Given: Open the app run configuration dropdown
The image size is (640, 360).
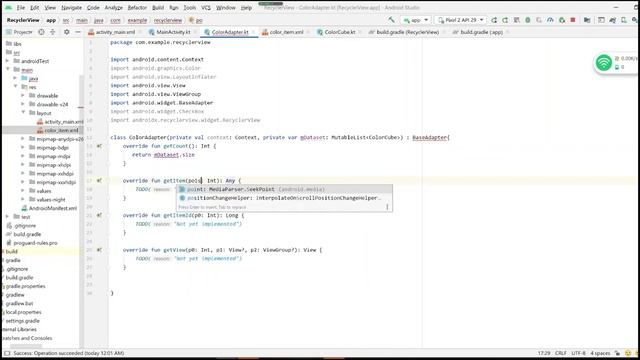Looking at the screenshot, I should [416, 20].
